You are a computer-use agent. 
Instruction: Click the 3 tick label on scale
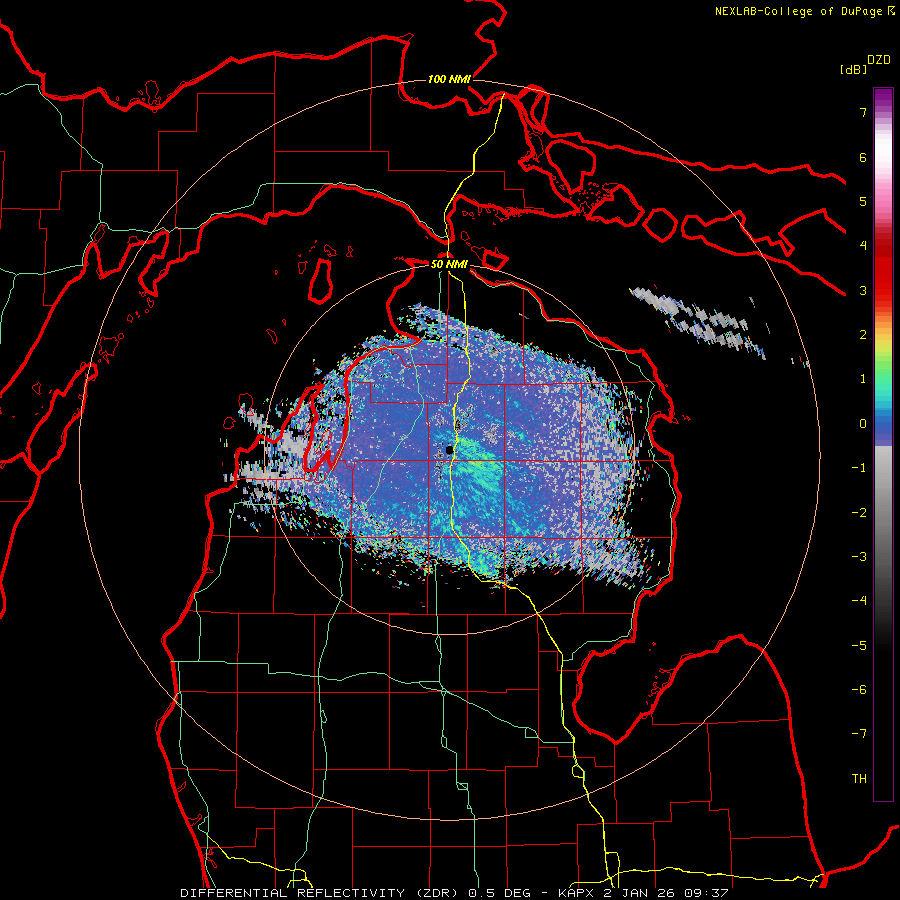click(x=863, y=290)
